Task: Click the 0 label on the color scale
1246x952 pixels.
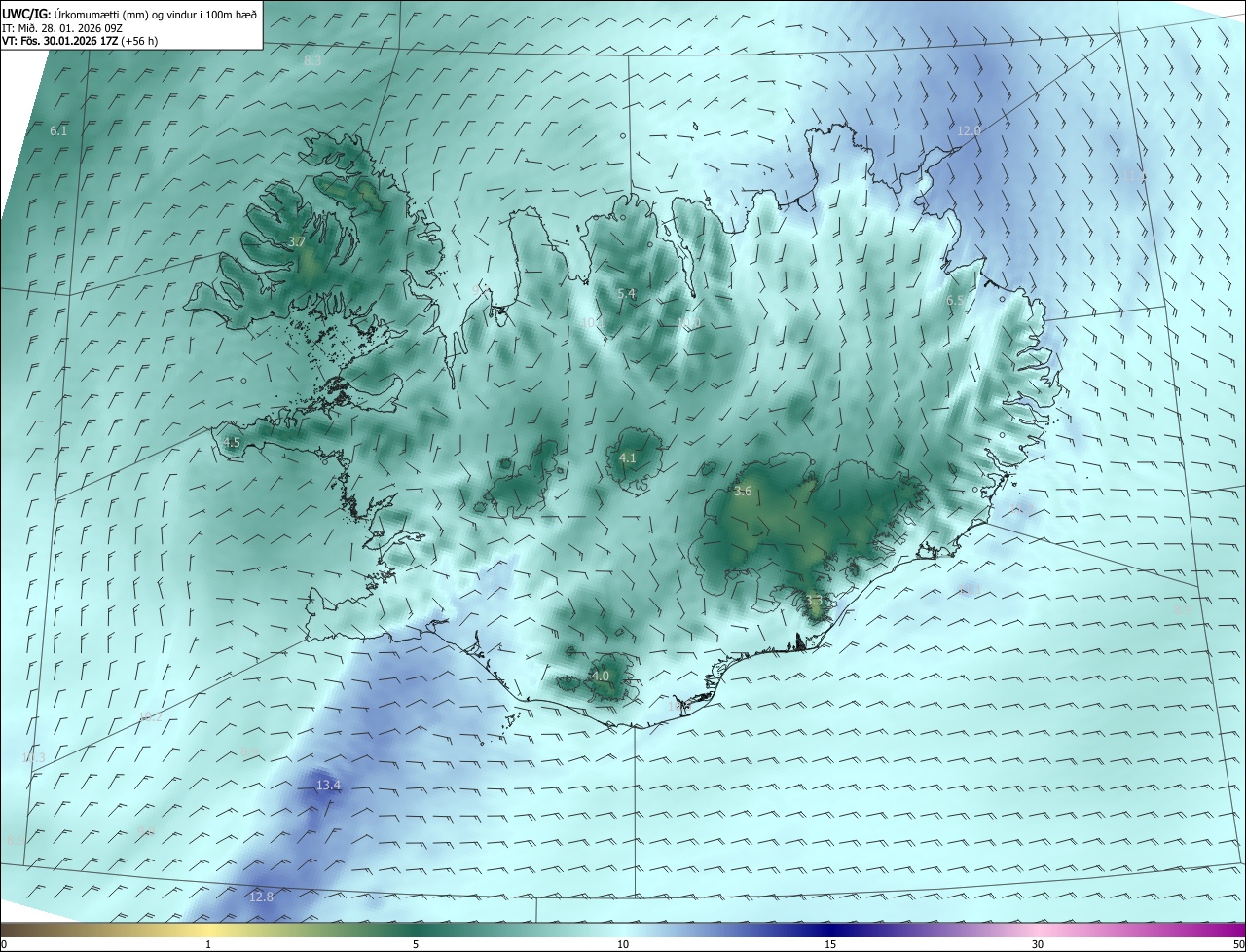Action: pyautogui.click(x=4, y=944)
